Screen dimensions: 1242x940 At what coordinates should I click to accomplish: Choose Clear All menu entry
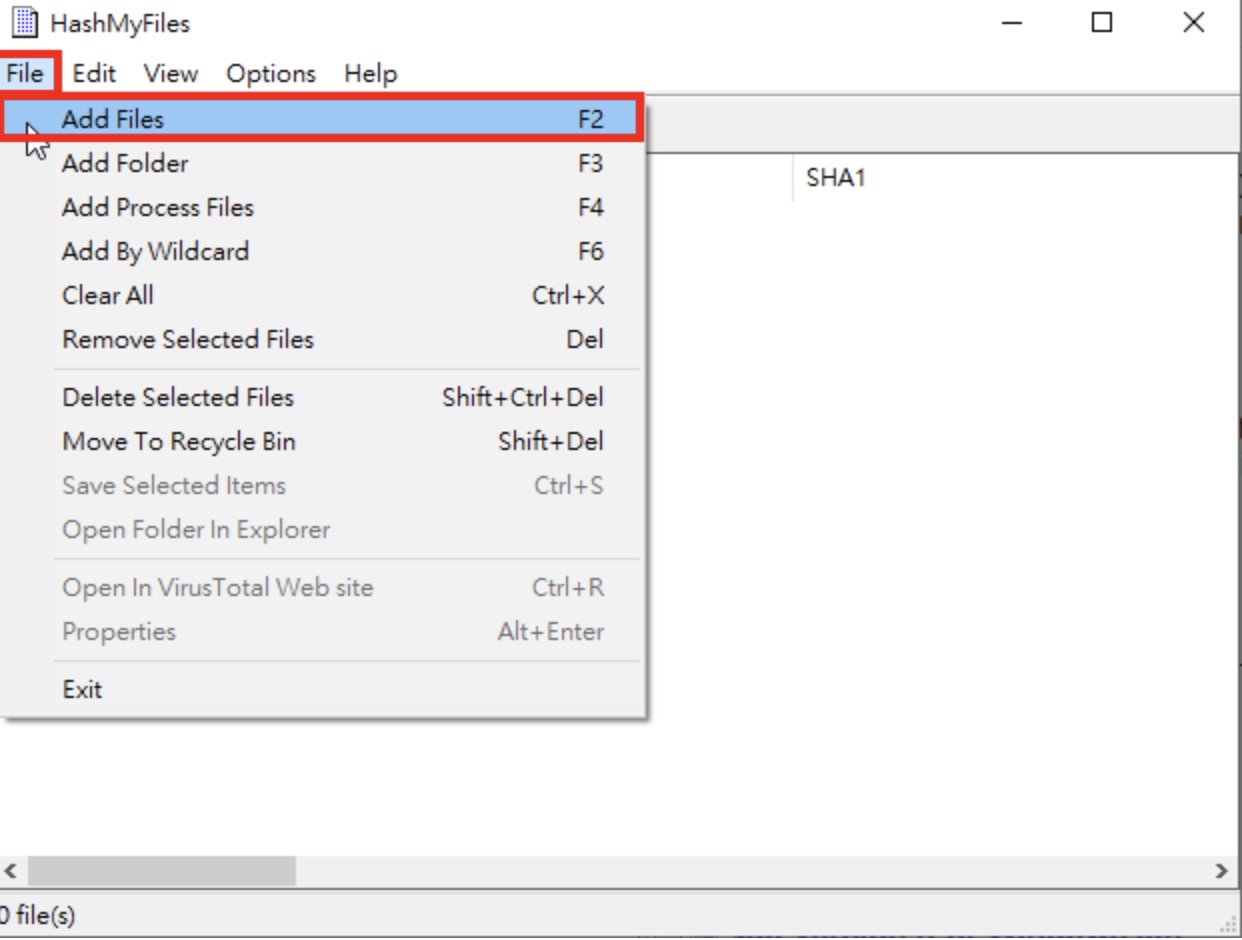(324, 295)
